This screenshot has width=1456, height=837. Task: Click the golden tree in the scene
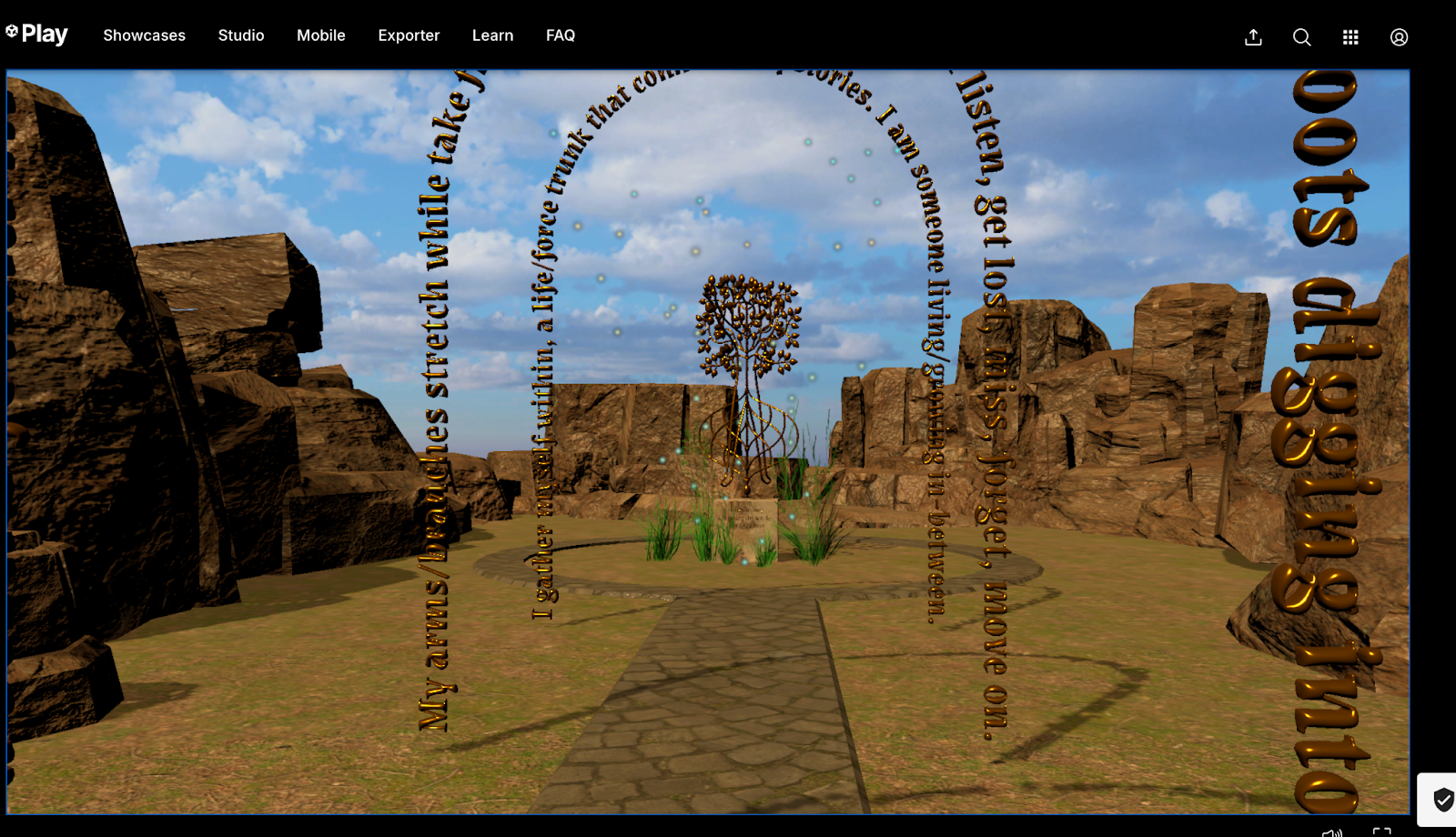[748, 328]
